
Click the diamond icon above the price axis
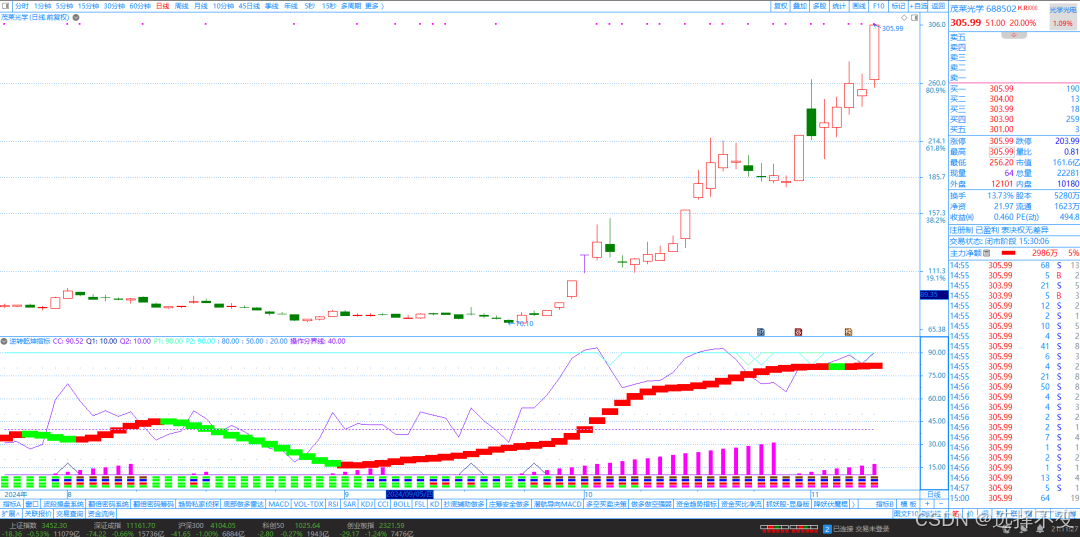pyautogui.click(x=904, y=16)
